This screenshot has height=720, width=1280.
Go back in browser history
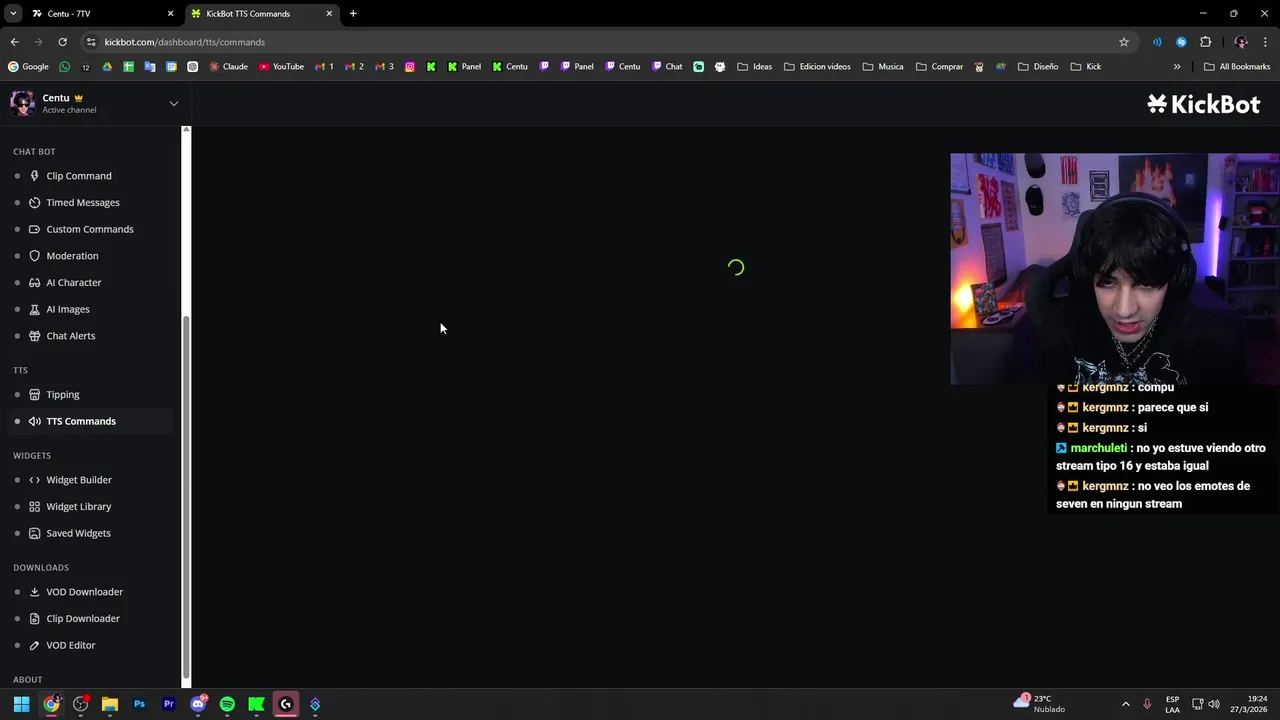[14, 42]
